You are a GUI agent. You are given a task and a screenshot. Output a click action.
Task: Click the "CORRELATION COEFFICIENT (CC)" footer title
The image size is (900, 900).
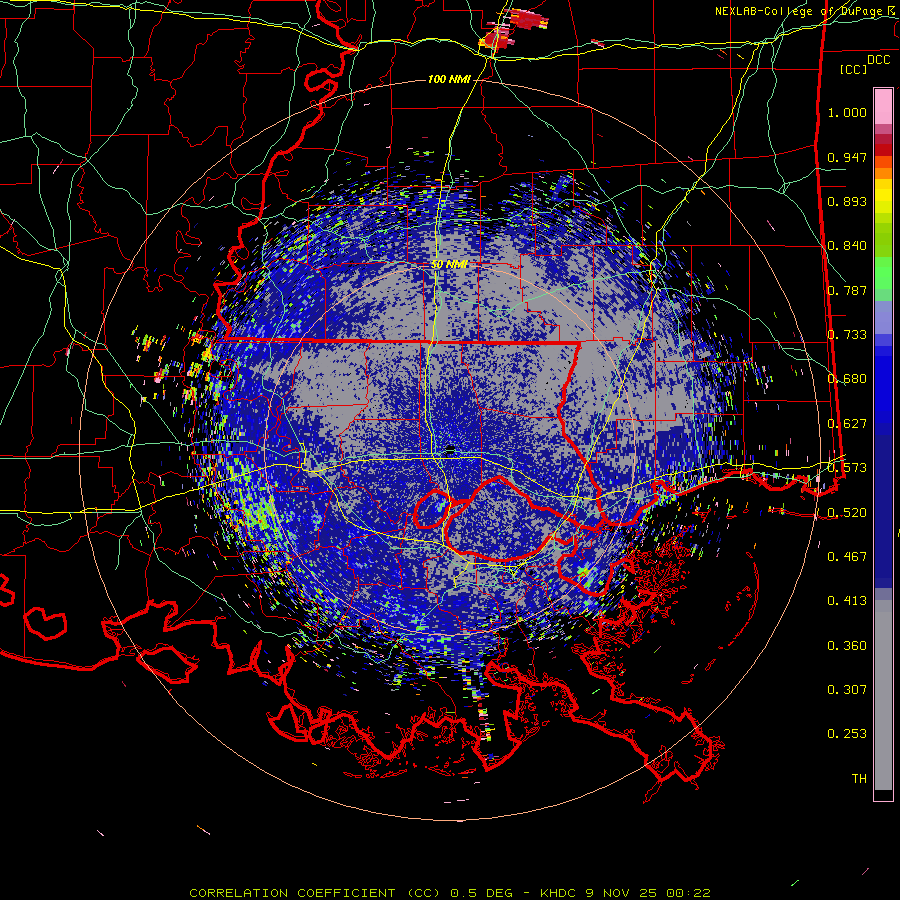(315, 893)
